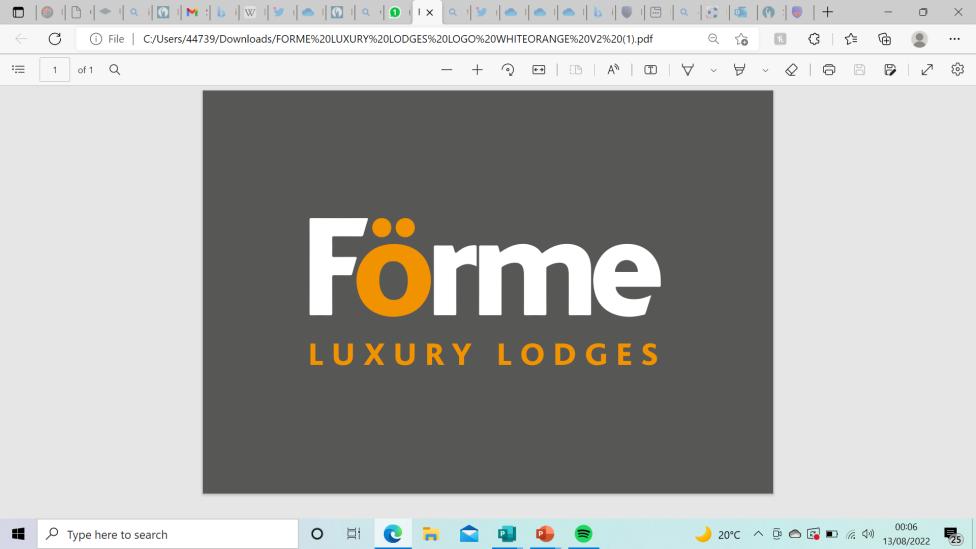Viewport: 976px width, 549px height.
Task: Switch to the Outlook tab
Action: (x=740, y=12)
